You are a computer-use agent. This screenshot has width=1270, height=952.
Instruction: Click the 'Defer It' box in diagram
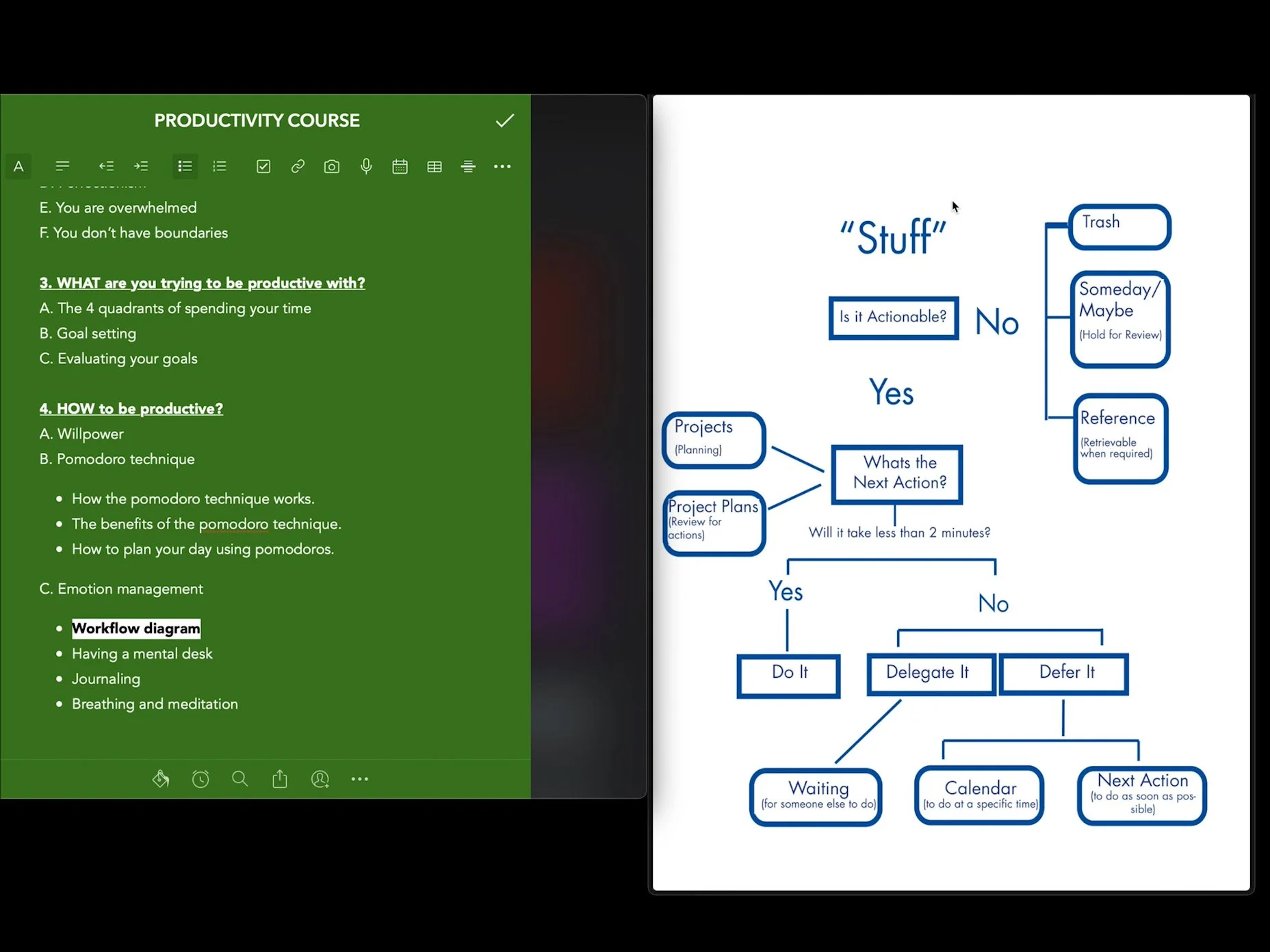[x=1064, y=674]
